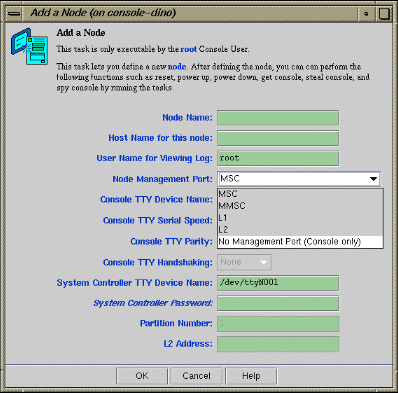Pick the L2 management port option

[300, 230]
